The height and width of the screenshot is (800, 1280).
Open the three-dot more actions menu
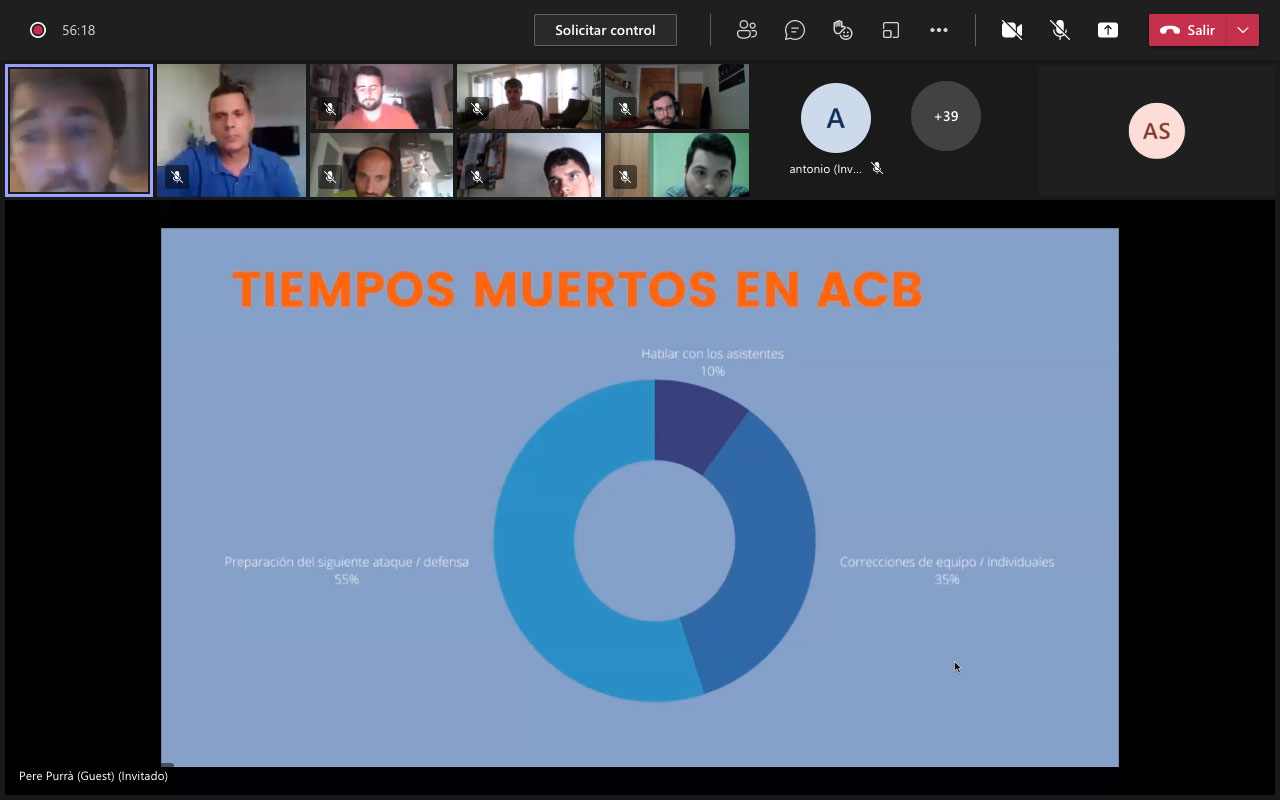tap(939, 30)
